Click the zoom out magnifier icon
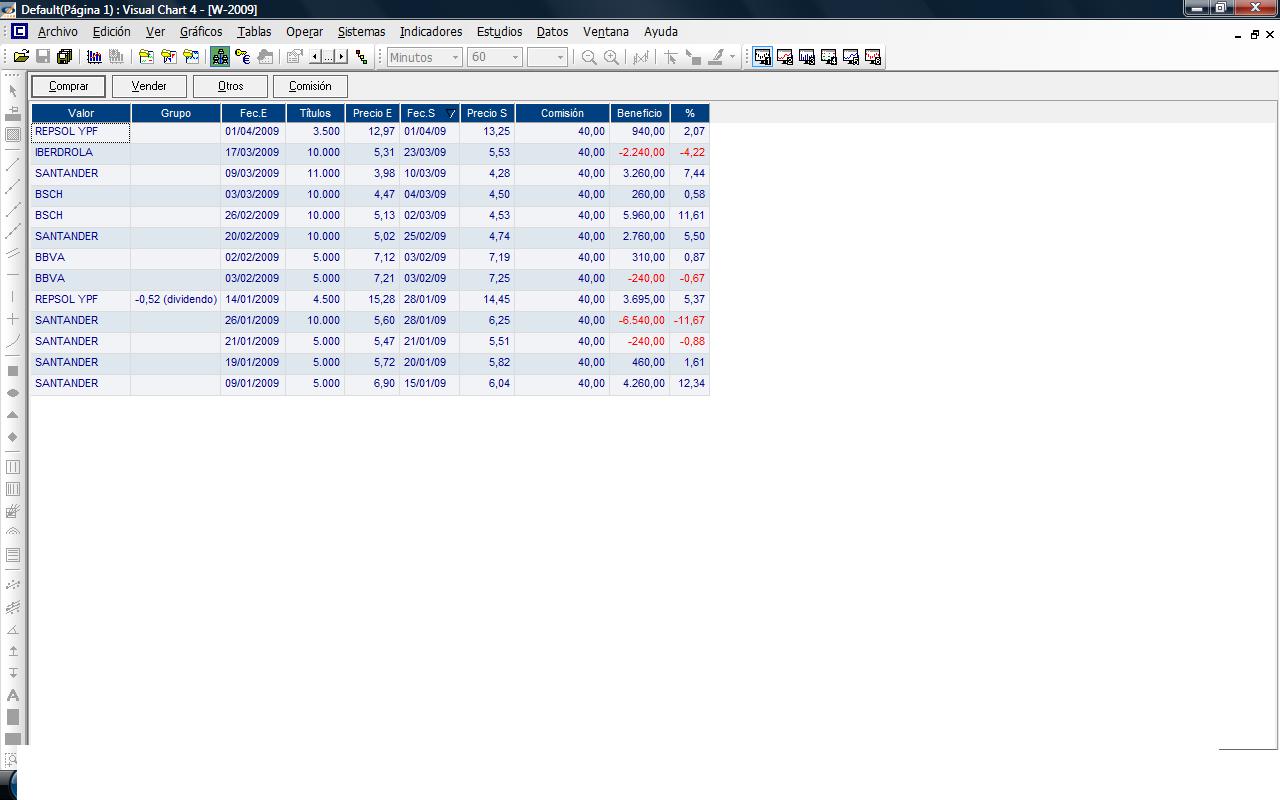This screenshot has width=1280, height=800. click(x=589, y=57)
